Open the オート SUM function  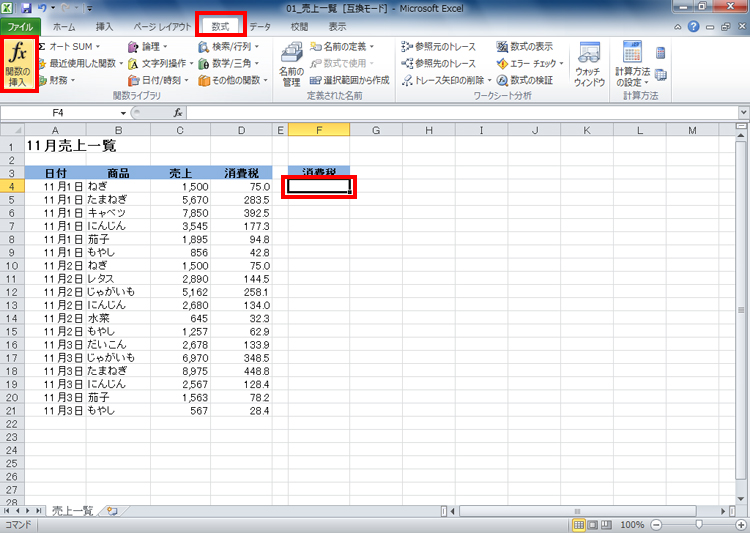coord(68,46)
